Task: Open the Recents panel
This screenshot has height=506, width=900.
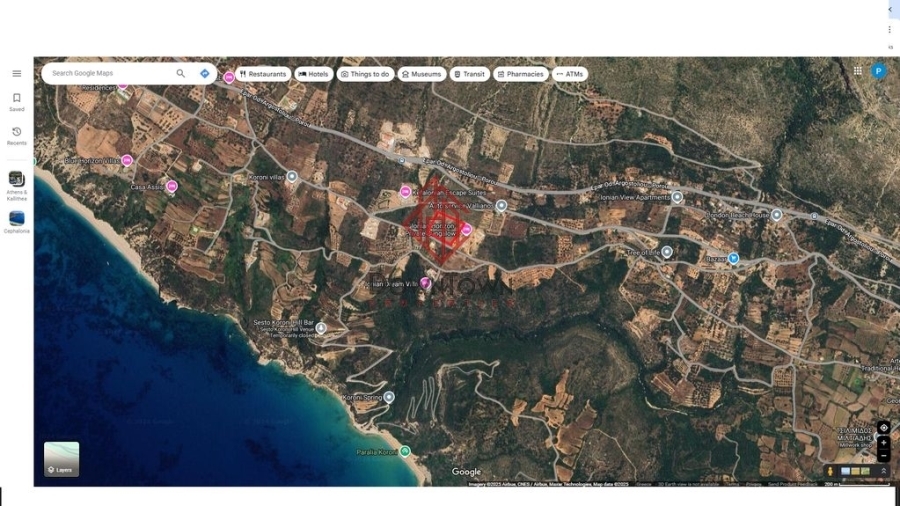Action: [16, 135]
